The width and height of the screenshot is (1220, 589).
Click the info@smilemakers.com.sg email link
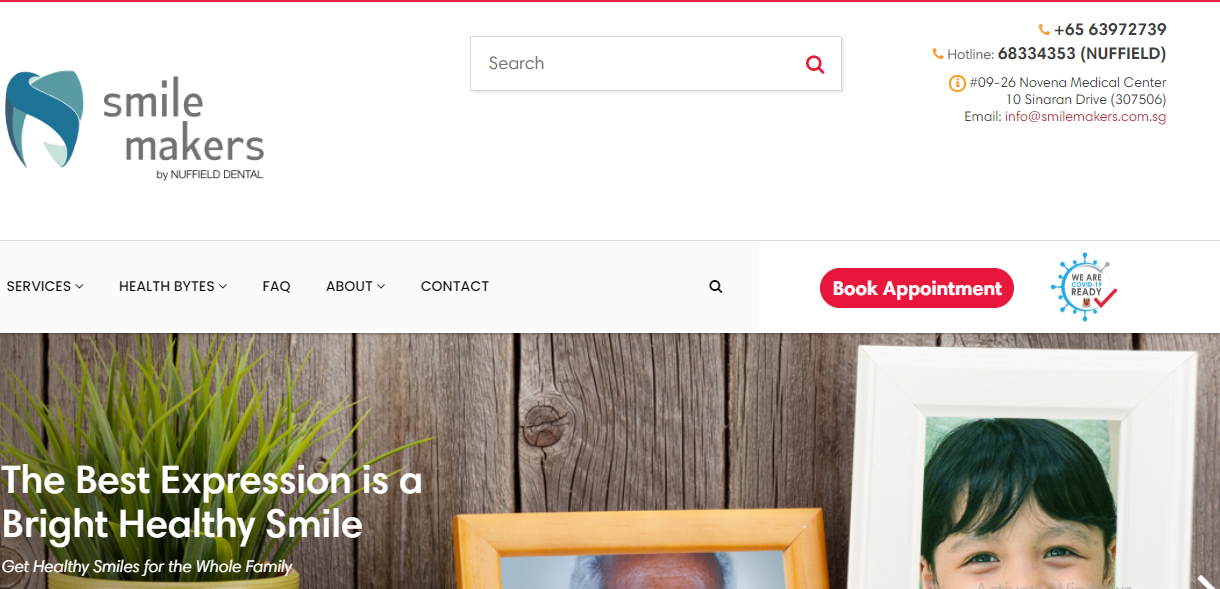coord(1085,117)
